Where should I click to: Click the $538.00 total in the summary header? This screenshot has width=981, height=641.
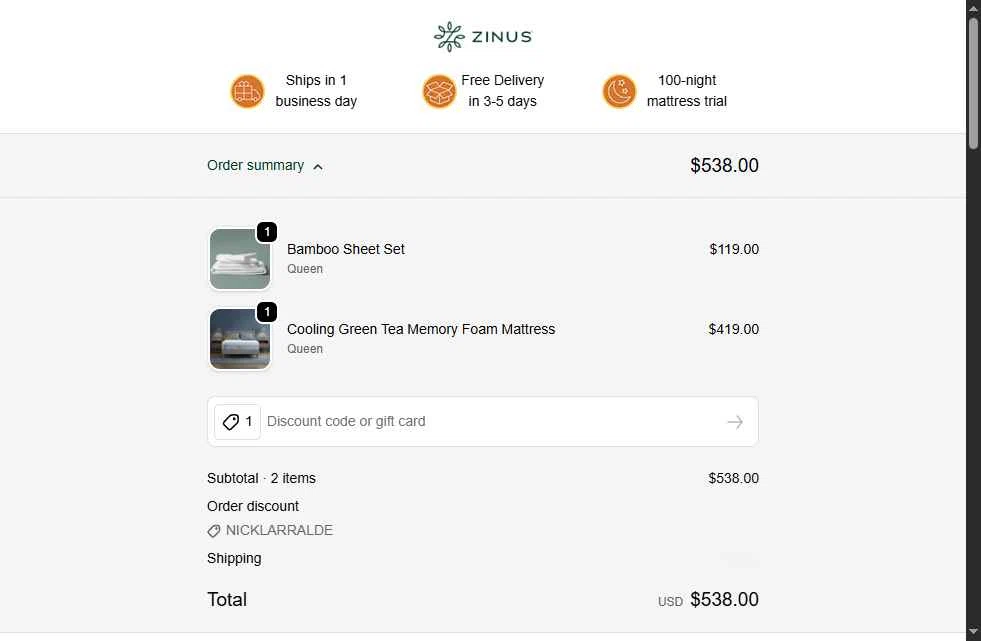pyautogui.click(x=724, y=166)
